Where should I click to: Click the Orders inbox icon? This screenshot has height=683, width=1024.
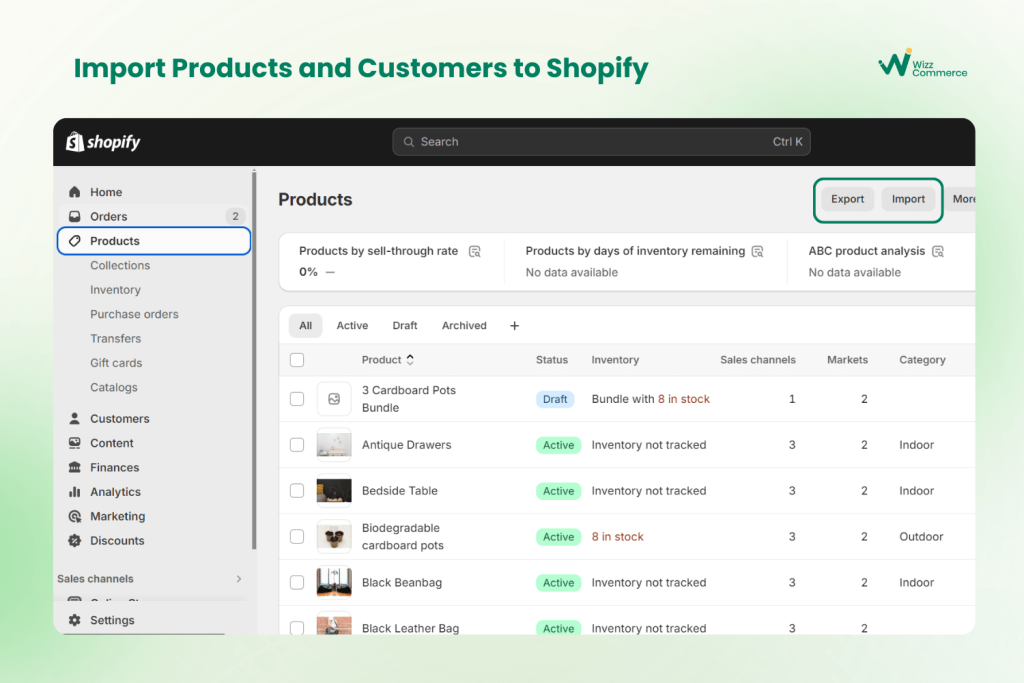point(74,216)
